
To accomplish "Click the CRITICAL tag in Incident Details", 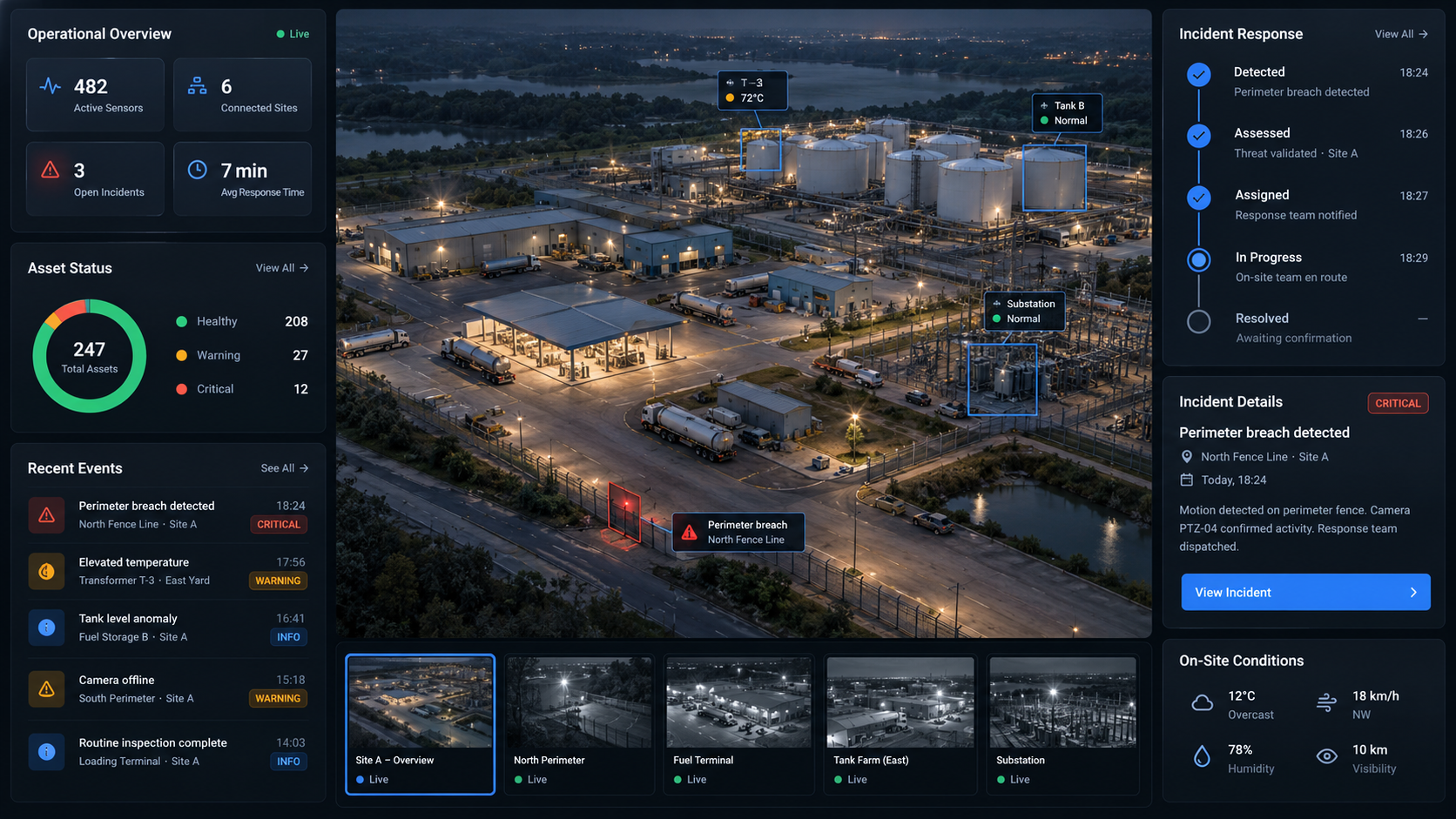I will (1398, 403).
